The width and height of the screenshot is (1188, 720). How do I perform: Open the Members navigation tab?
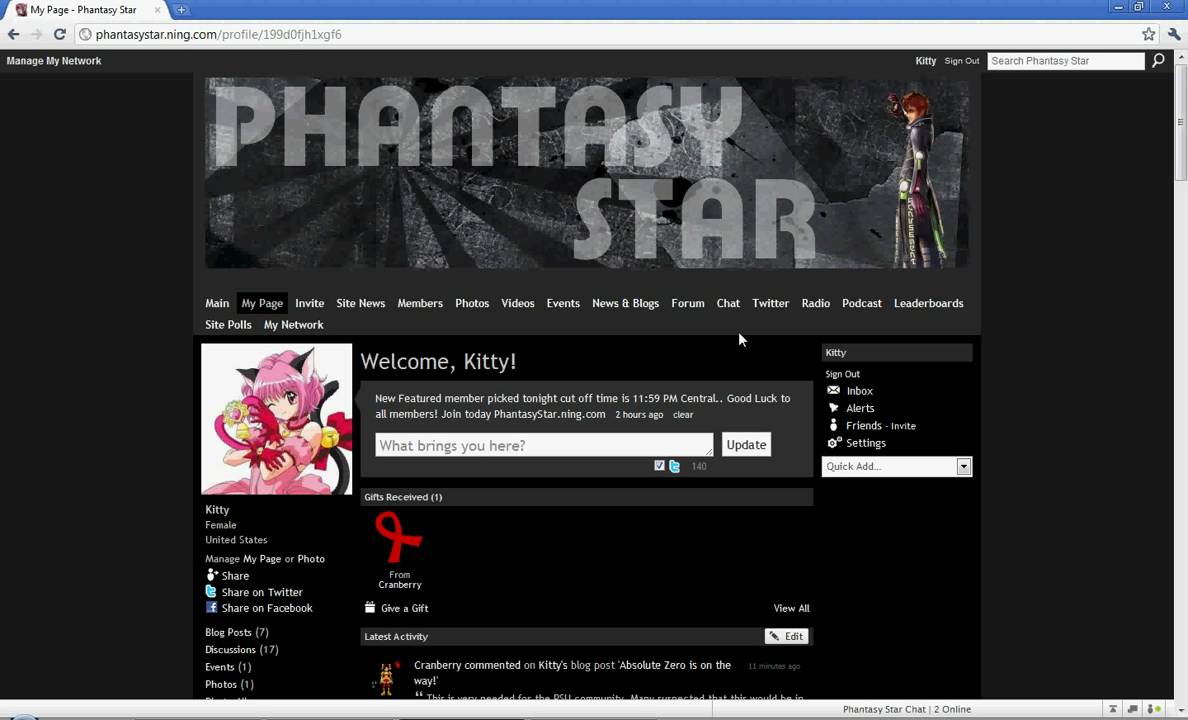pyautogui.click(x=420, y=303)
